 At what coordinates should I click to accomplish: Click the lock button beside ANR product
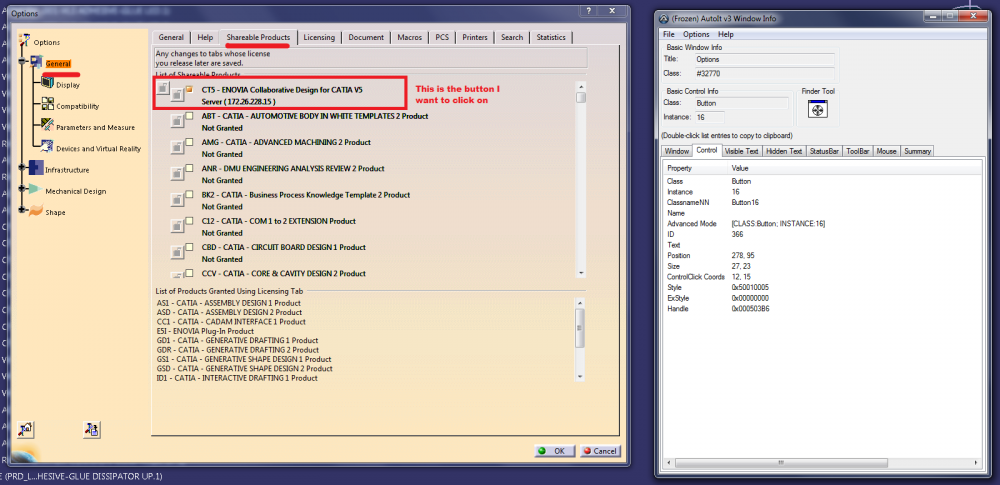tap(177, 173)
